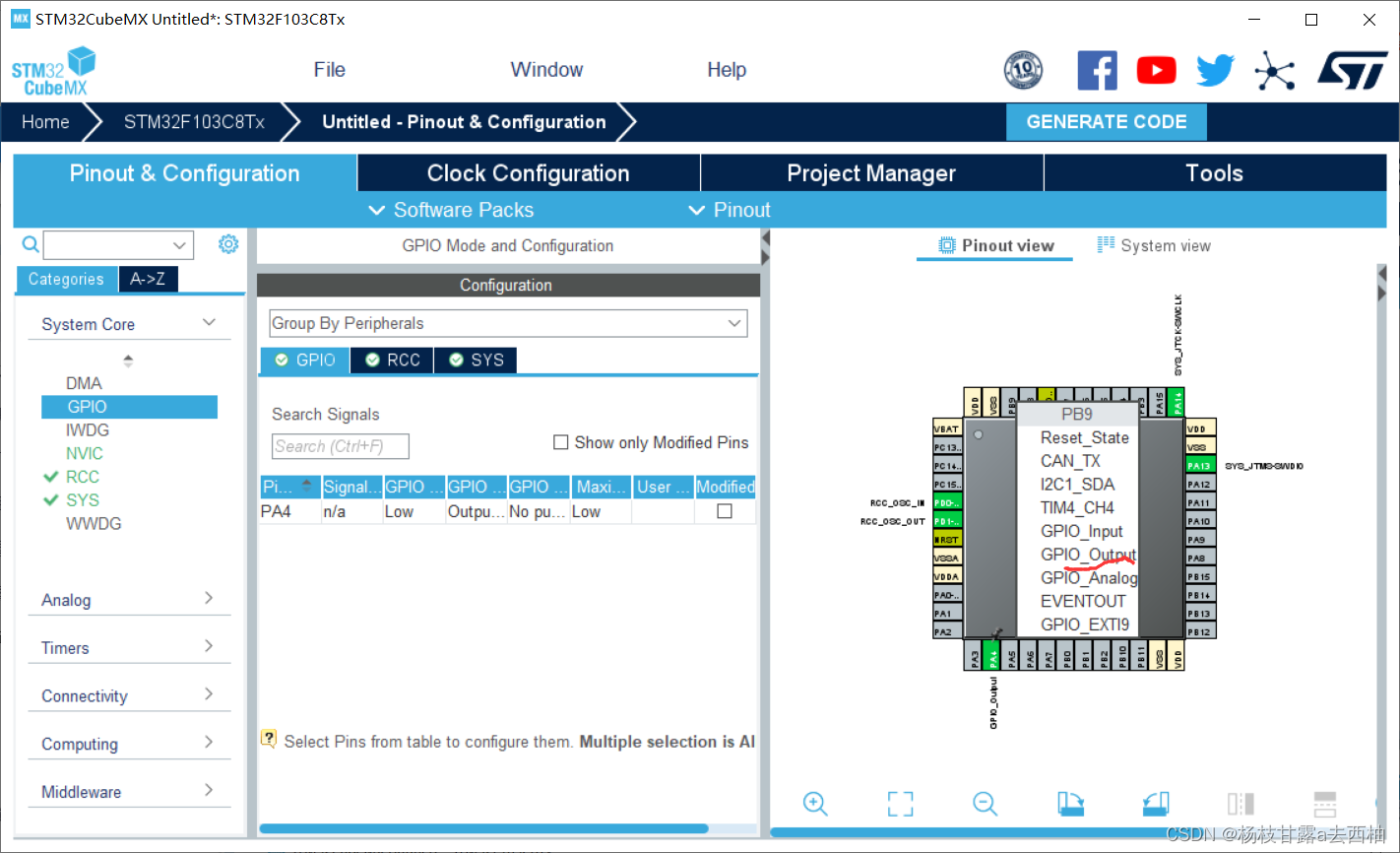Open the category search combo box arrow
Image resolution: width=1400 pixels, height=853 pixels.
tap(179, 244)
